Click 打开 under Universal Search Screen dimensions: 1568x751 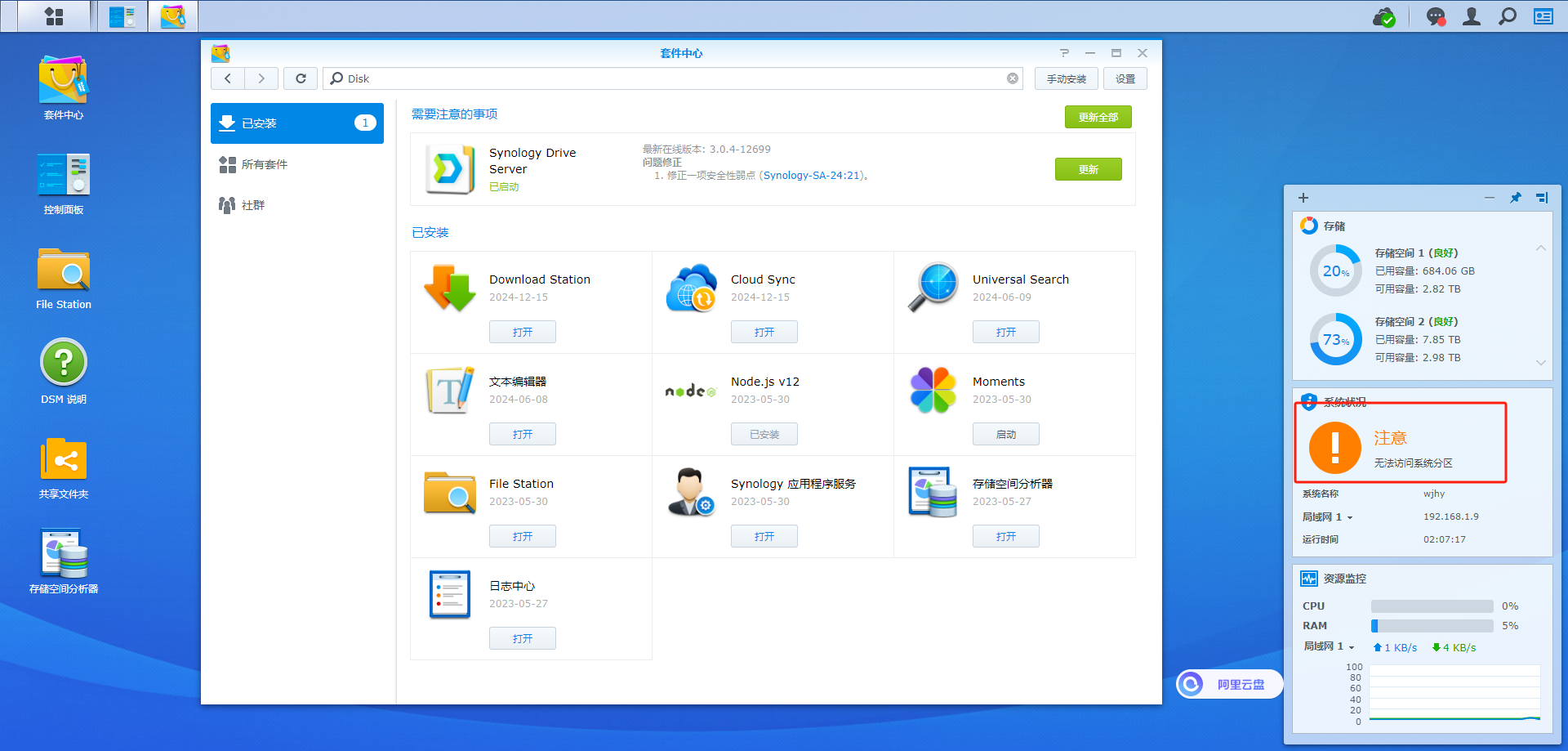point(1006,332)
